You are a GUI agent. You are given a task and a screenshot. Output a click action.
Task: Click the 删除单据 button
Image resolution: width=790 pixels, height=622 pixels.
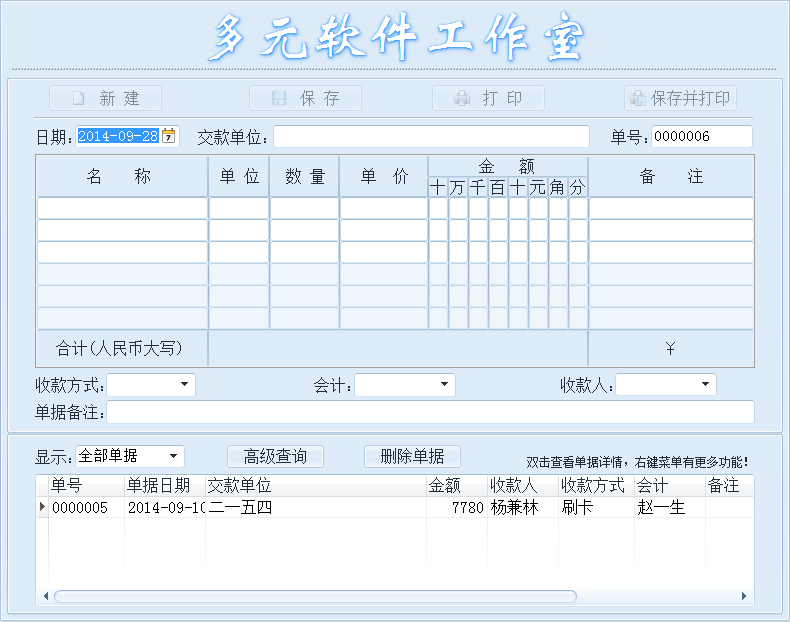[x=412, y=456]
